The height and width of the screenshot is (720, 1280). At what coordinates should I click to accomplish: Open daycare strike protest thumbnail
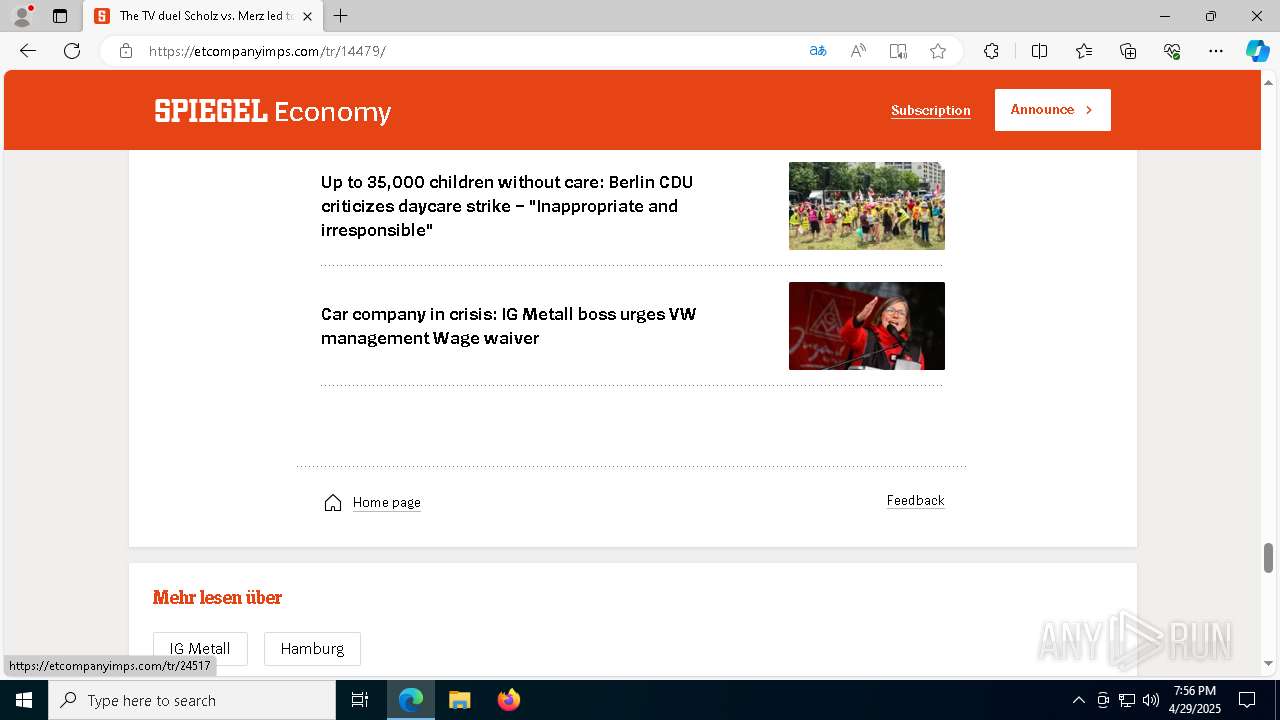[867, 206]
